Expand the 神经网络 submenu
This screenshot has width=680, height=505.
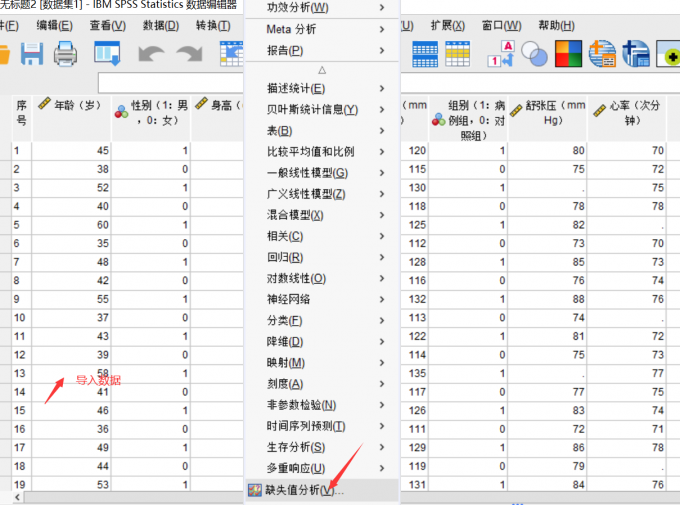click(x=322, y=299)
